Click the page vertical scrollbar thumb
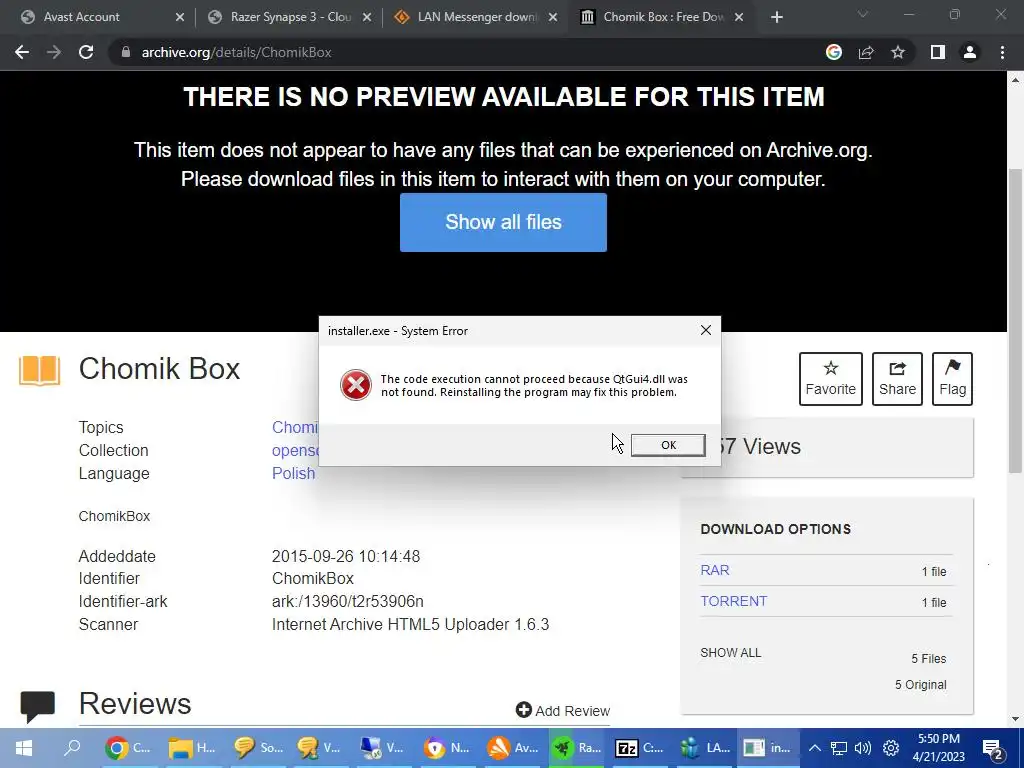Viewport: 1024px width, 768px height. 1015,320
